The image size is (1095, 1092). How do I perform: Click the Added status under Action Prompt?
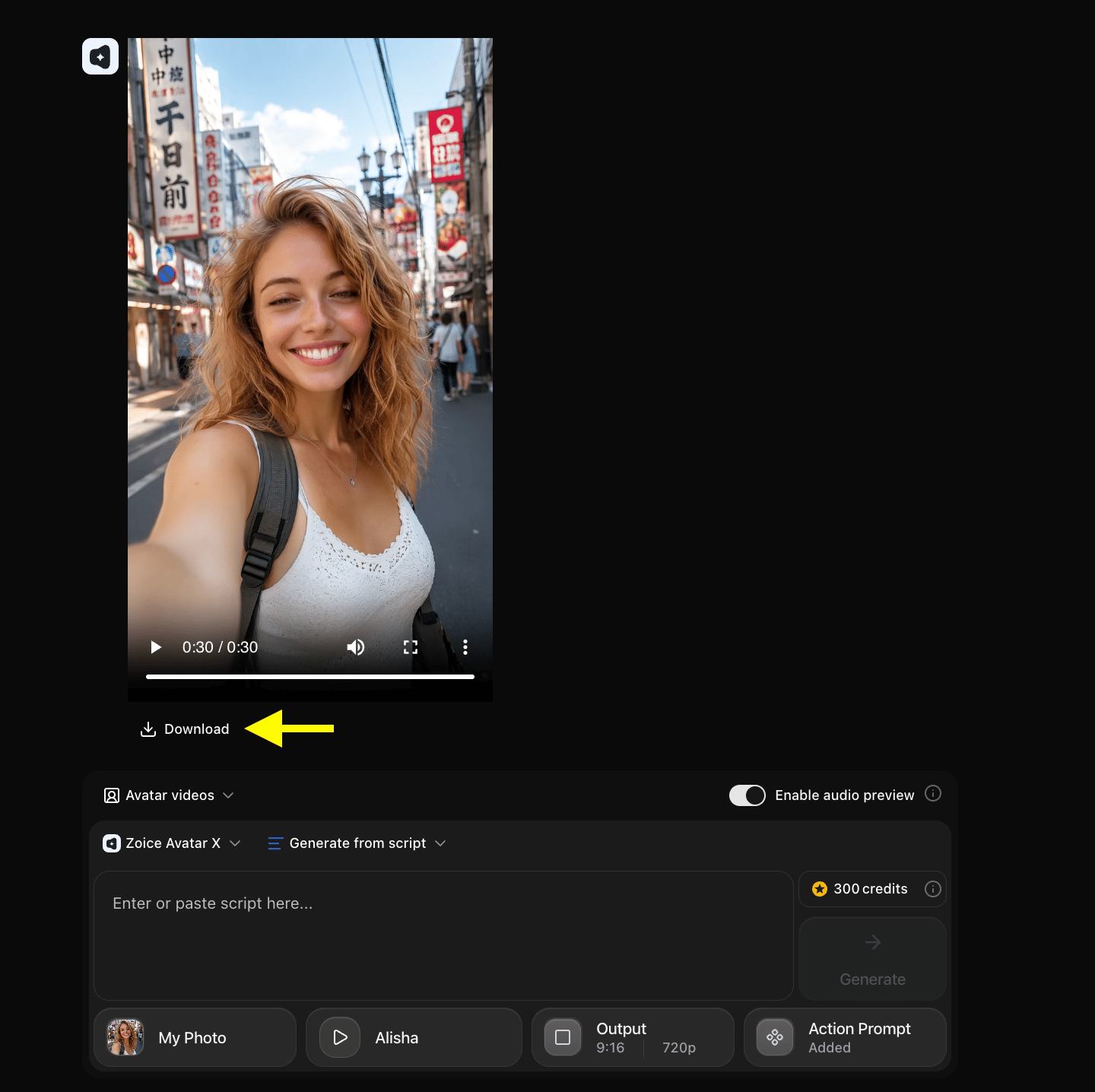830,1048
